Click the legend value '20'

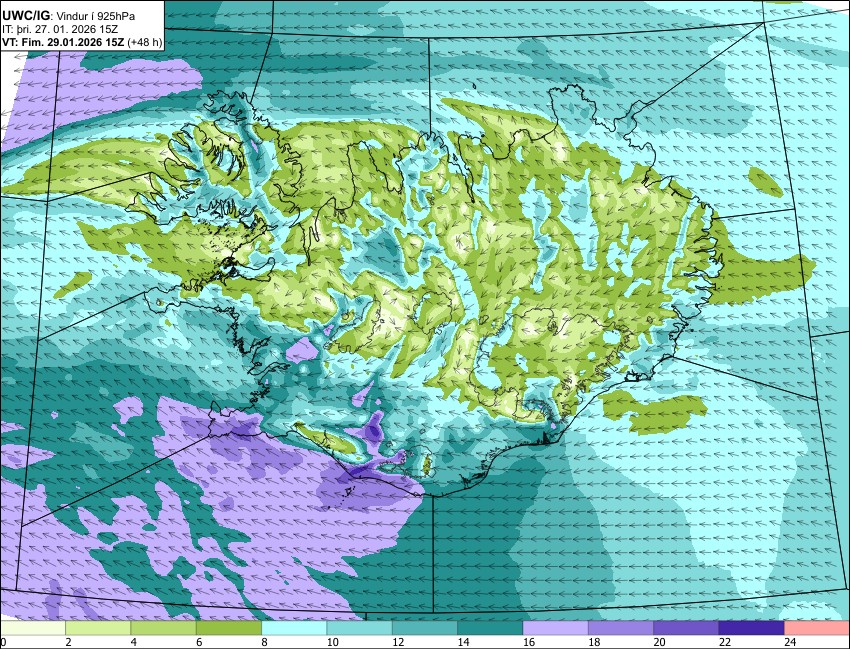coord(659,642)
